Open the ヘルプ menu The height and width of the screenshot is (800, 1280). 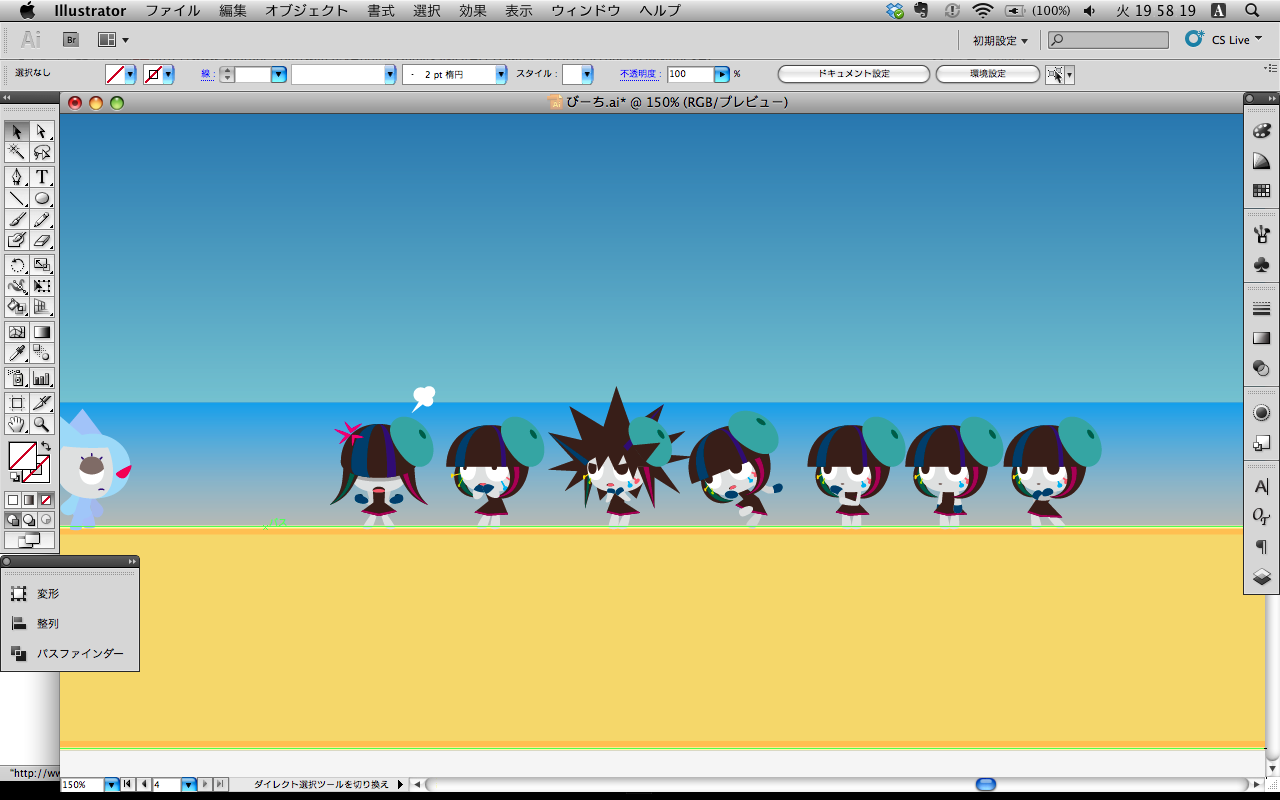tap(660, 11)
